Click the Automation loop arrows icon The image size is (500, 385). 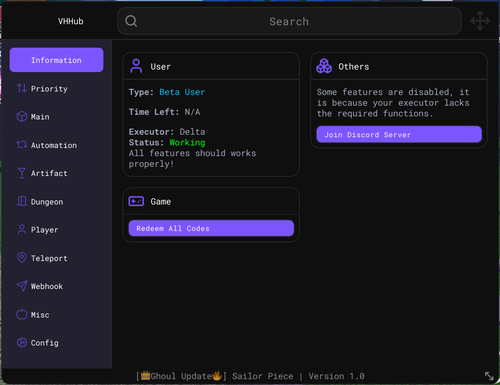click(x=22, y=145)
